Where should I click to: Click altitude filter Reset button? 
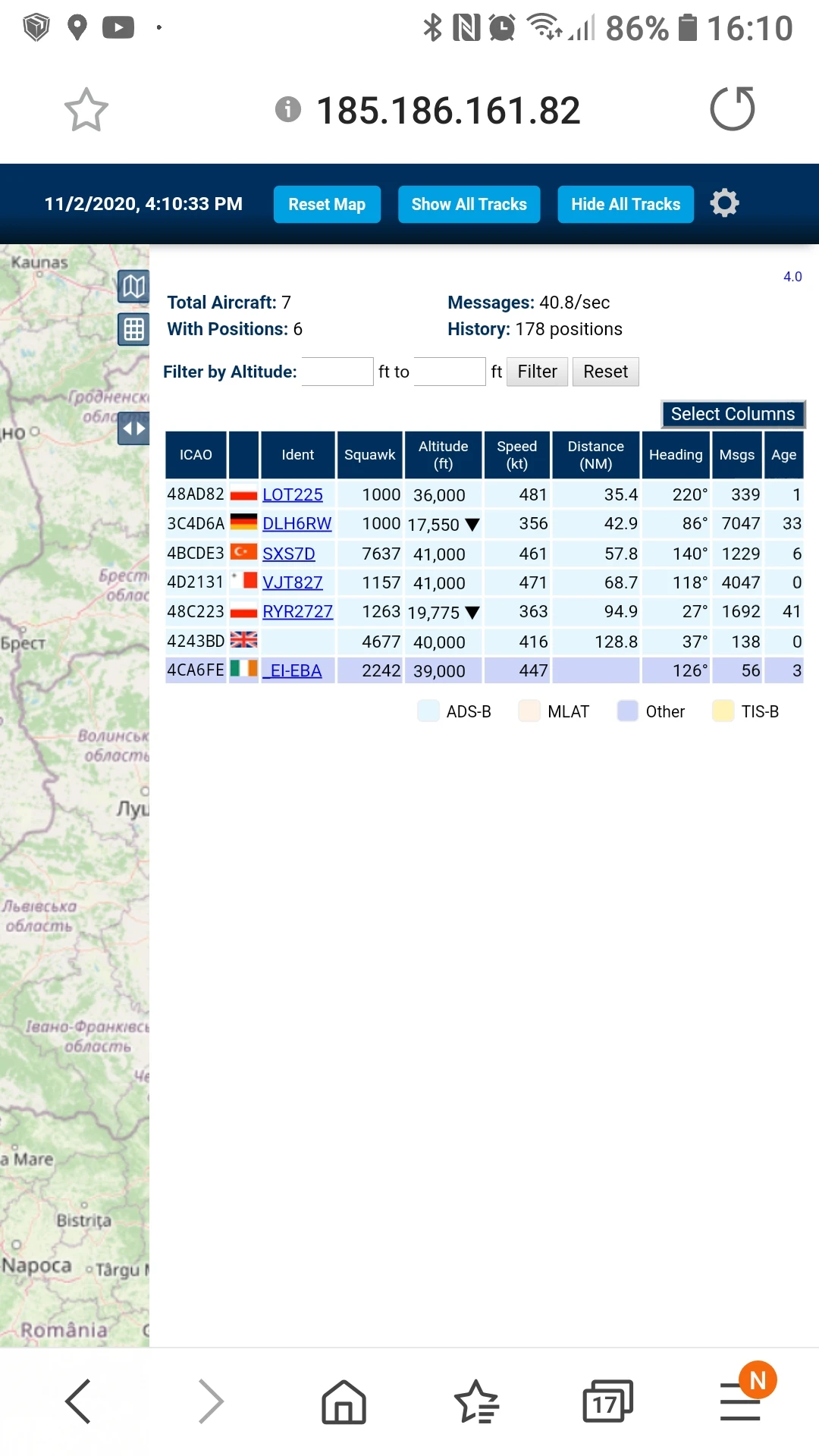tap(605, 372)
